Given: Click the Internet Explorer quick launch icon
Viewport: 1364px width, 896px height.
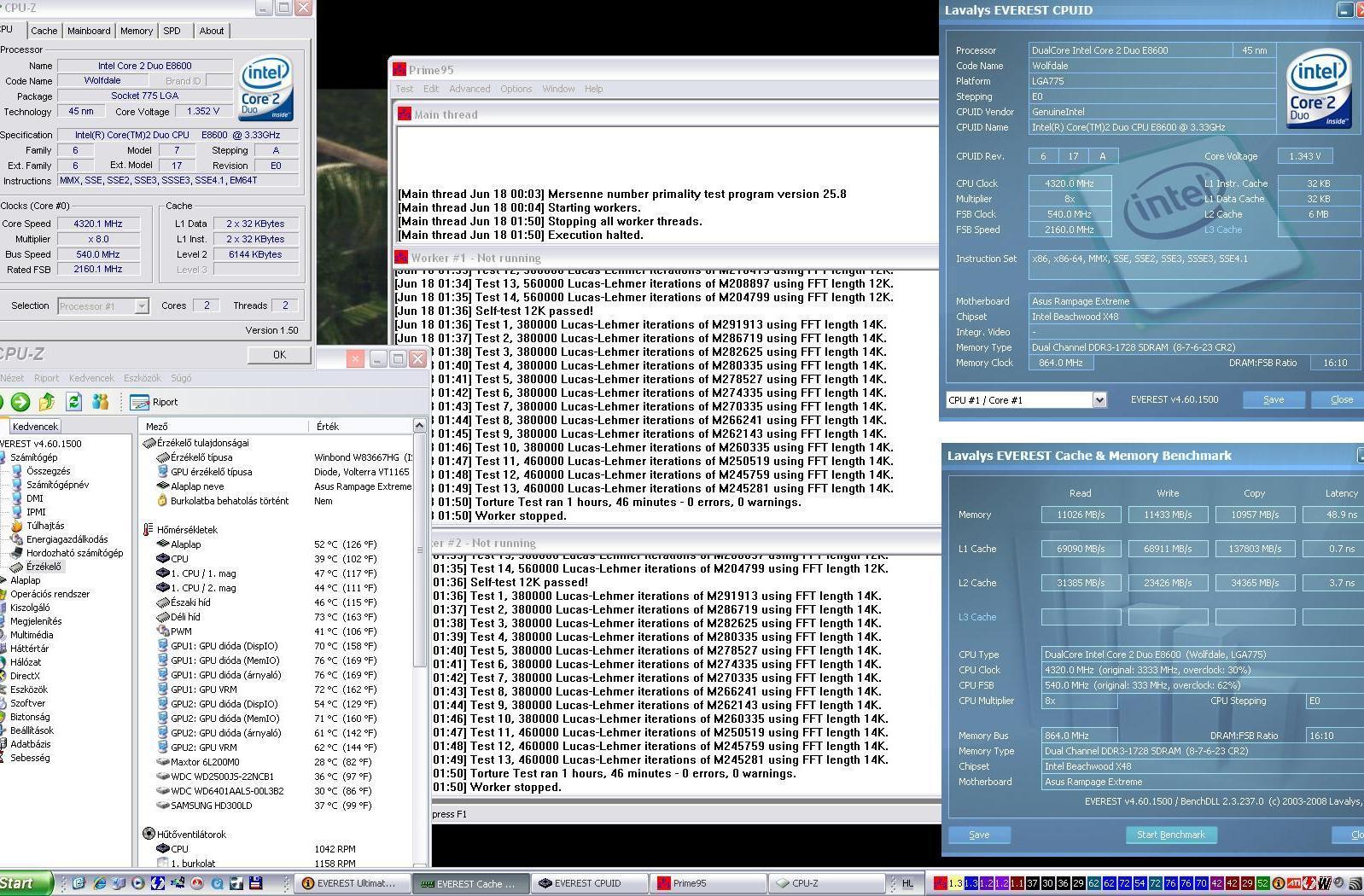Looking at the screenshot, I should pyautogui.click(x=99, y=883).
